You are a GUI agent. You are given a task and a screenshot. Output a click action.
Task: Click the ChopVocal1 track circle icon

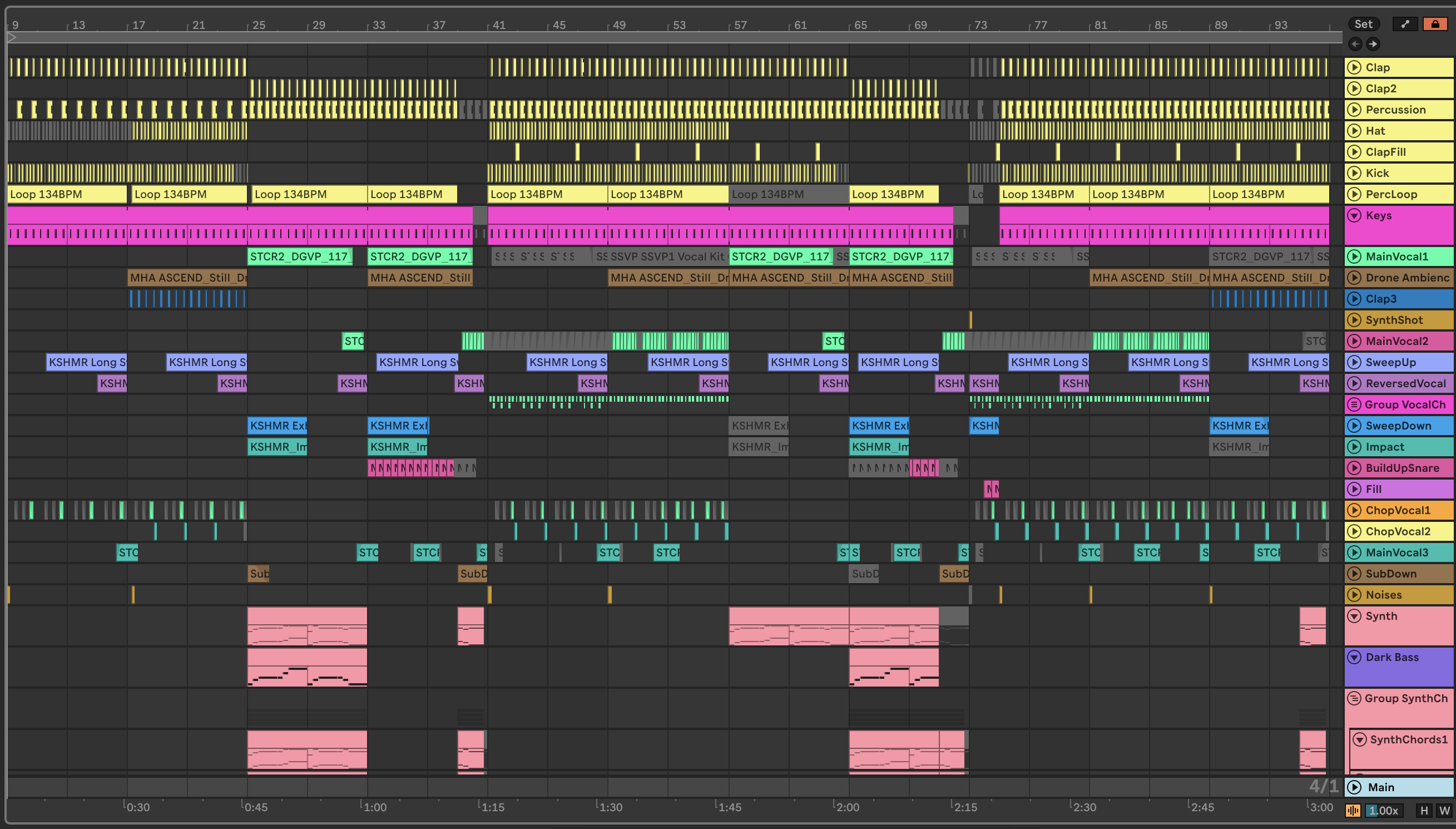1354,510
